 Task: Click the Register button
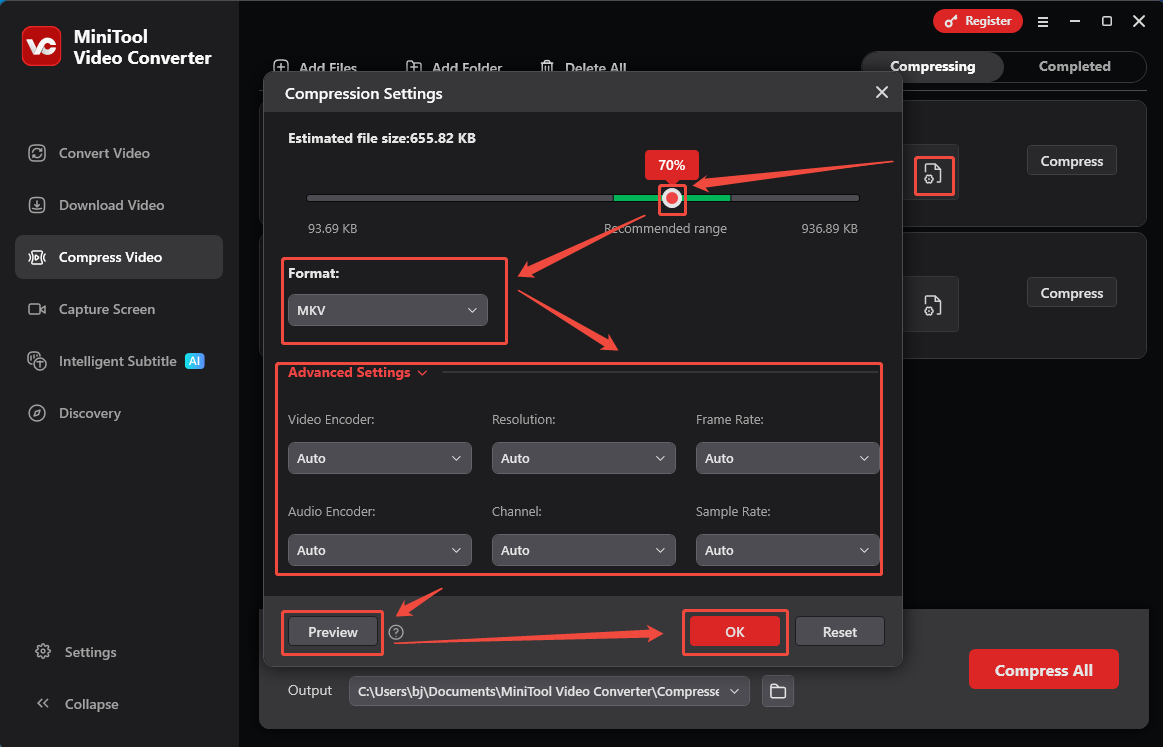(978, 21)
